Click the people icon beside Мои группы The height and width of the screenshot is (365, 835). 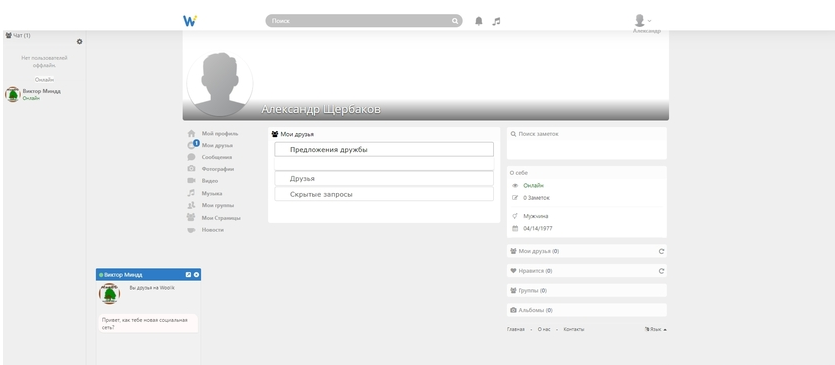click(191, 205)
